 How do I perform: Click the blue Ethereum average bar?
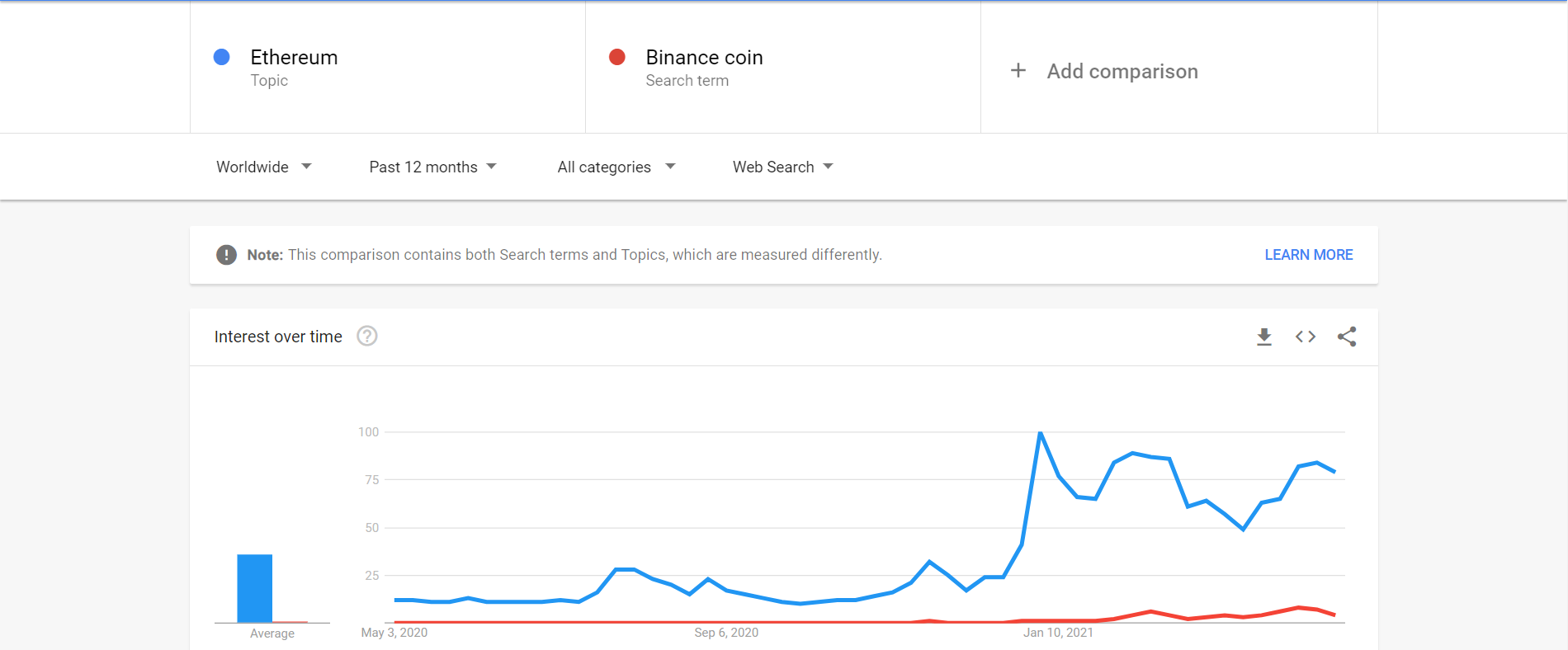pyautogui.click(x=255, y=588)
